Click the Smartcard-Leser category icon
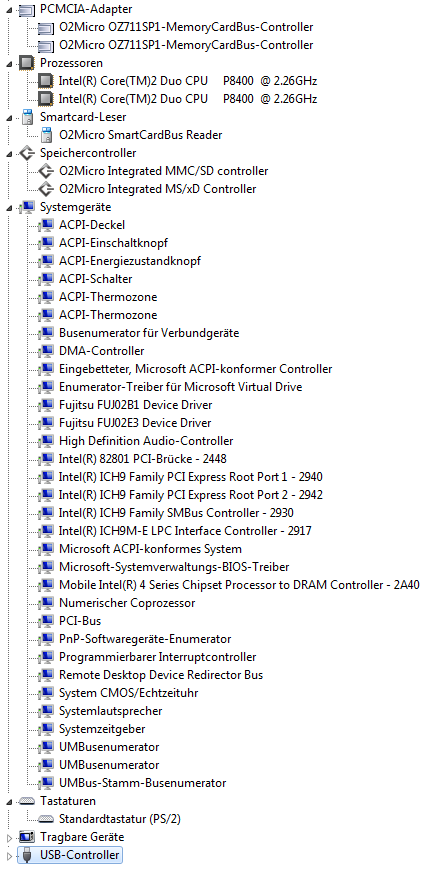Viewport: 441px width, 874px height. 27,117
